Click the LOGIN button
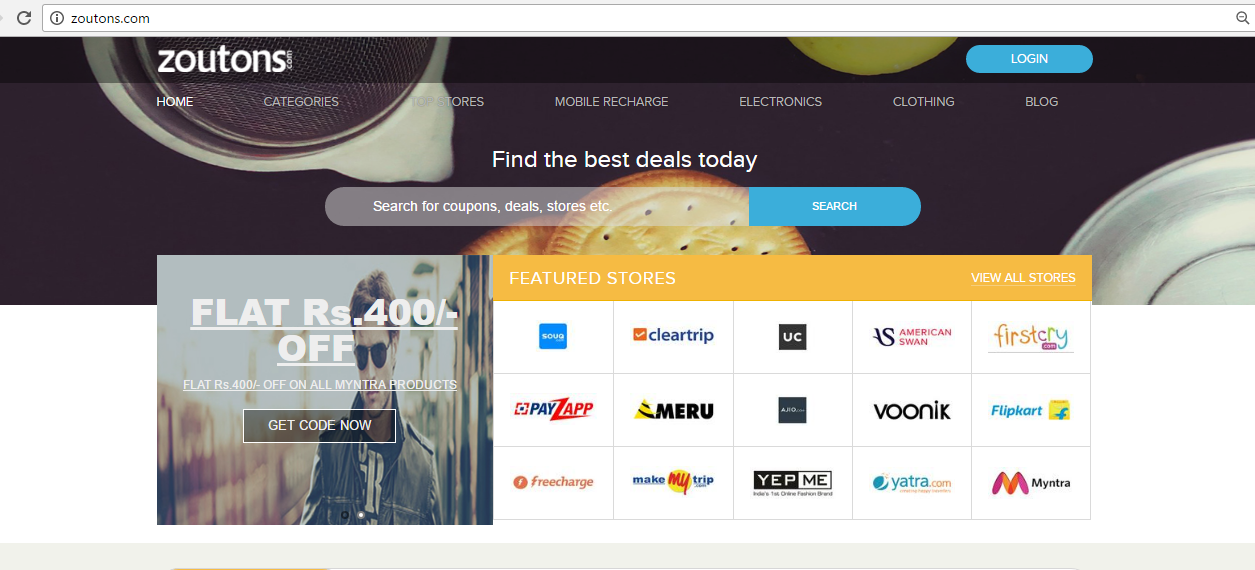This screenshot has height=570, width=1255. click(x=1029, y=59)
